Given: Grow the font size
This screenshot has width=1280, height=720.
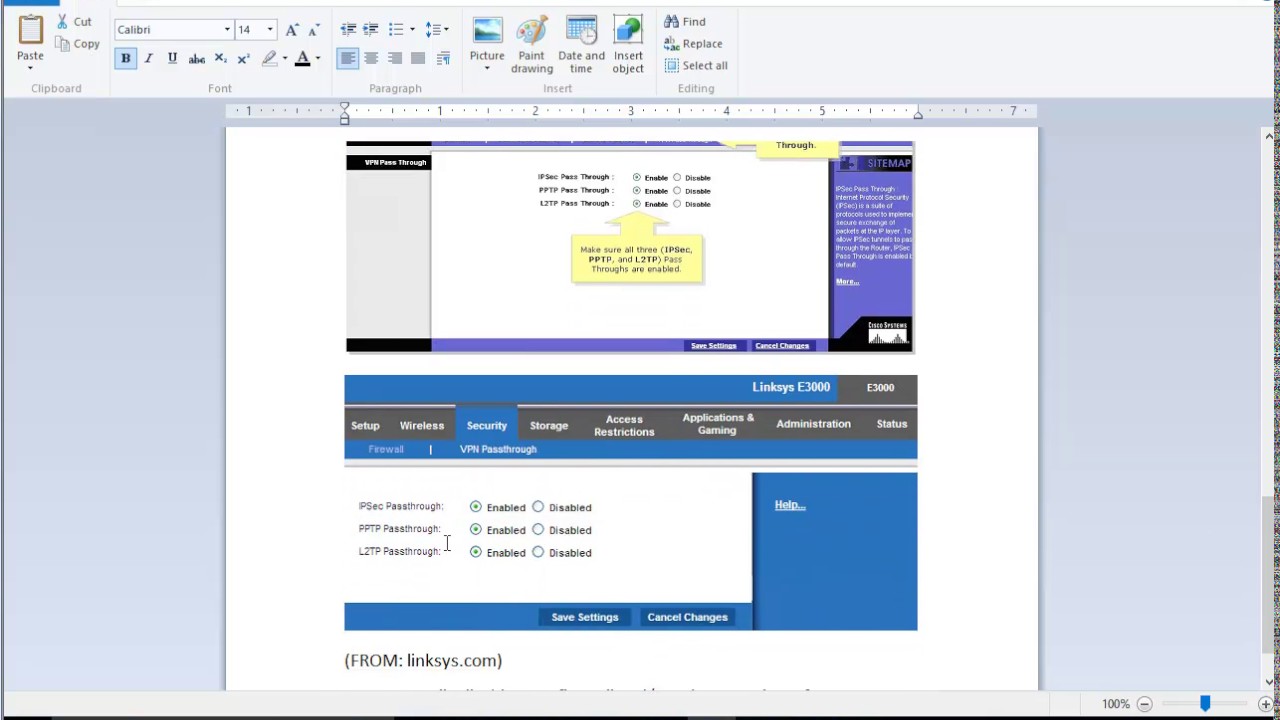Looking at the screenshot, I should click(x=292, y=30).
